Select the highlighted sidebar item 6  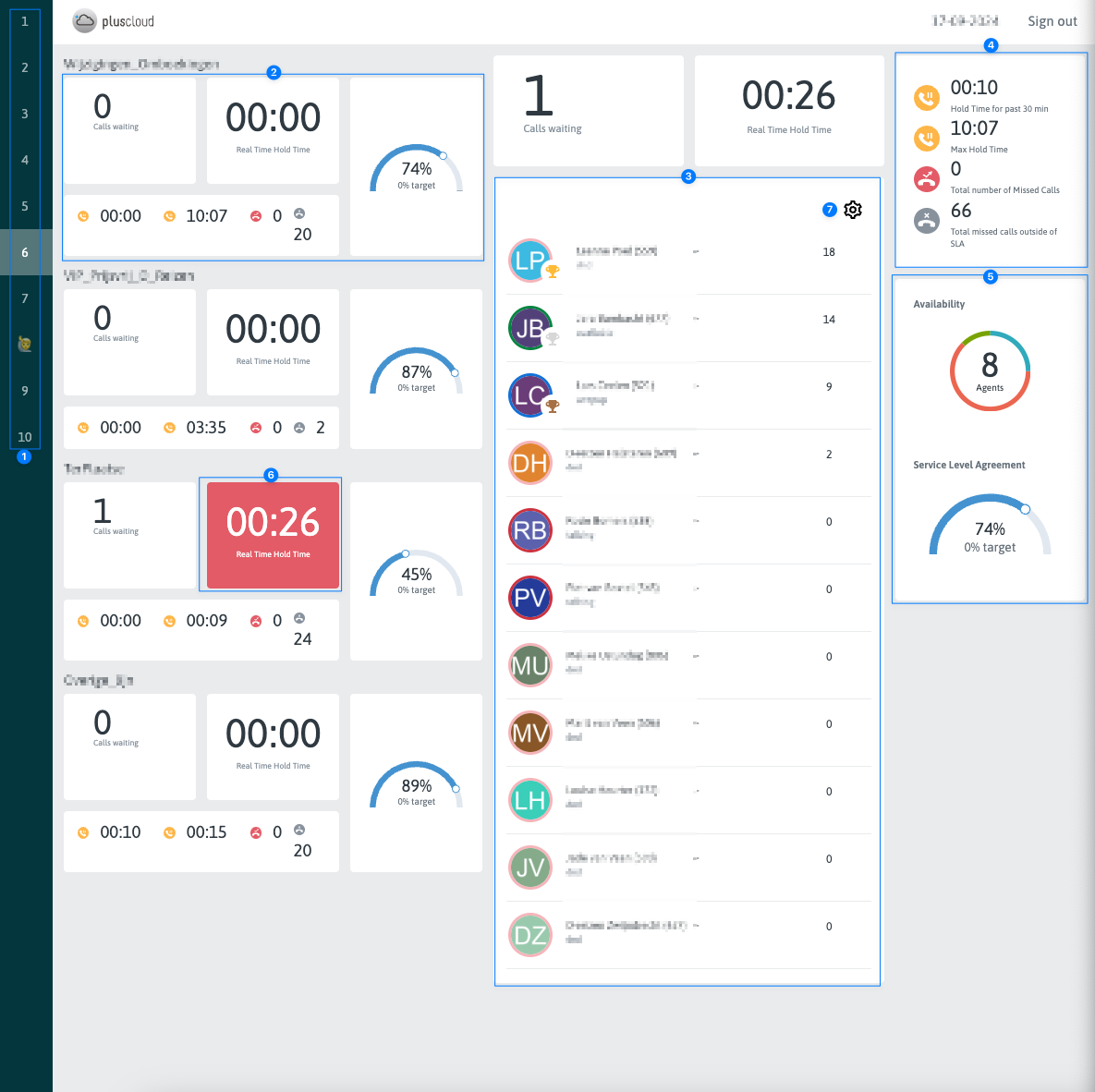[x=25, y=252]
